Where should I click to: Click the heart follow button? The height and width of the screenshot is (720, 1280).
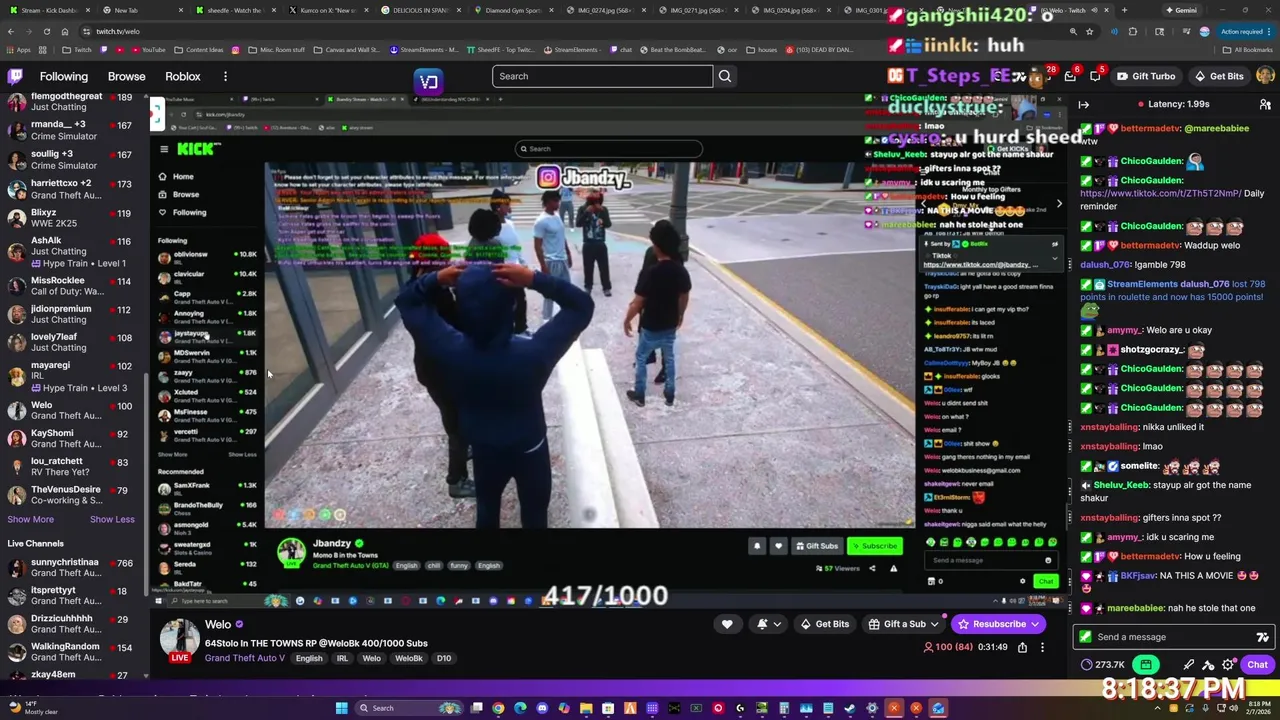tap(727, 624)
